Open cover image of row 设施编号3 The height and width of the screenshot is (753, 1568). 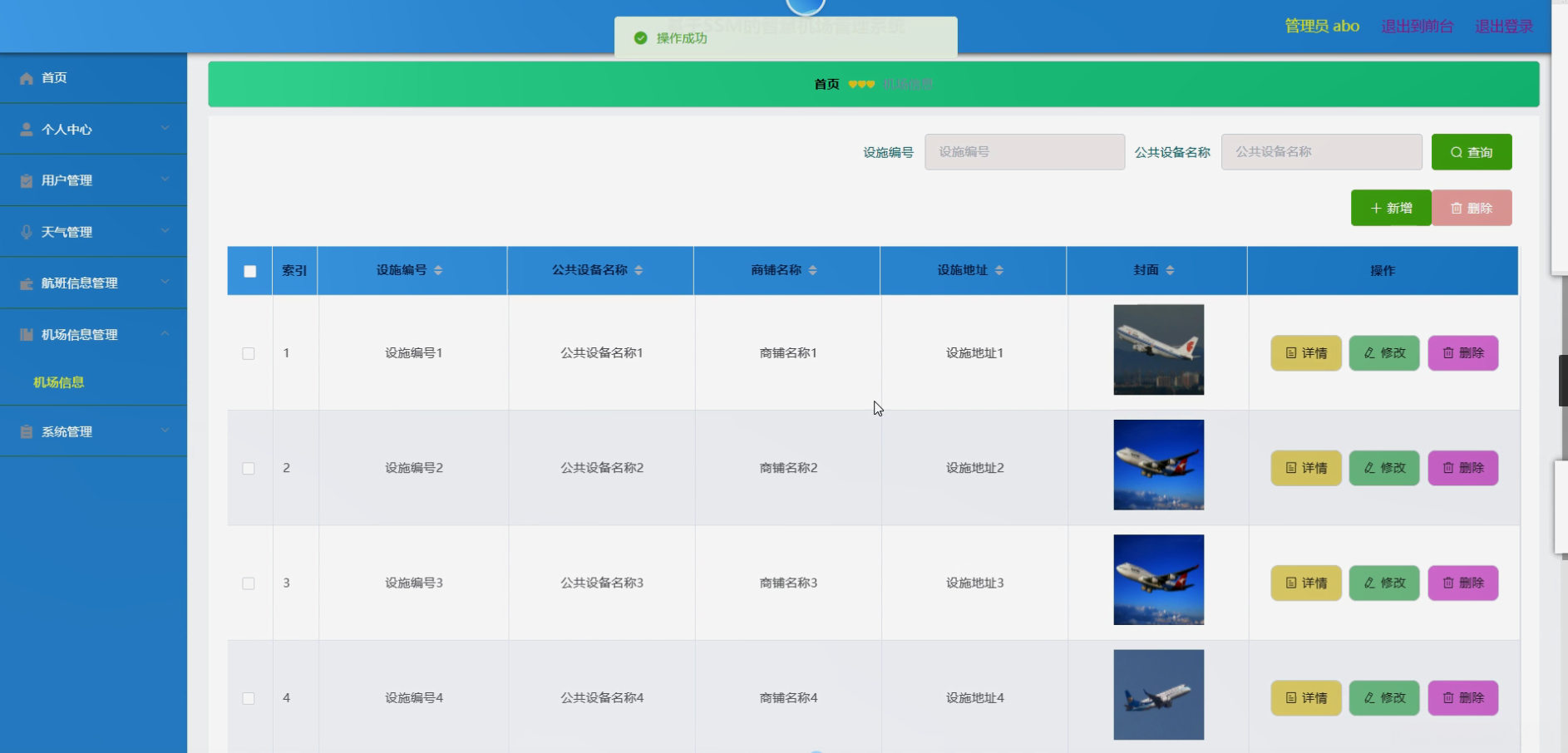tap(1159, 580)
